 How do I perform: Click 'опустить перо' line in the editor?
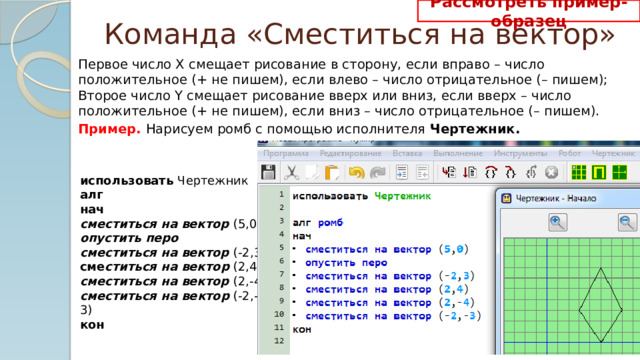tap(346, 263)
